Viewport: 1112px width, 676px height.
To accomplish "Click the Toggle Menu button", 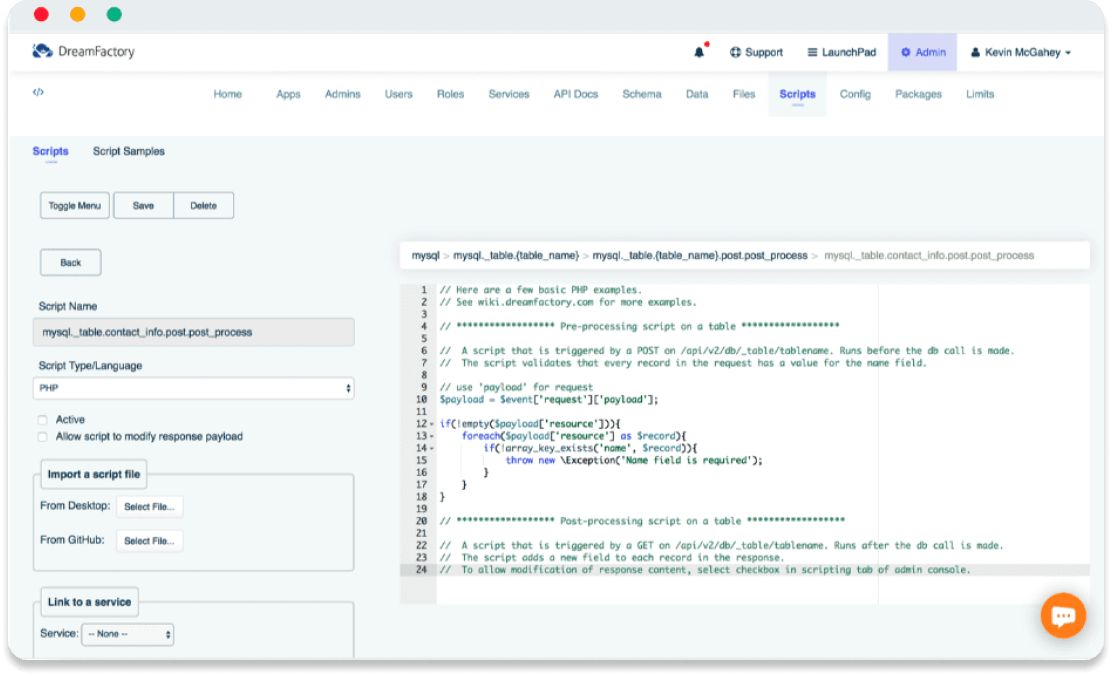I will click(x=75, y=206).
